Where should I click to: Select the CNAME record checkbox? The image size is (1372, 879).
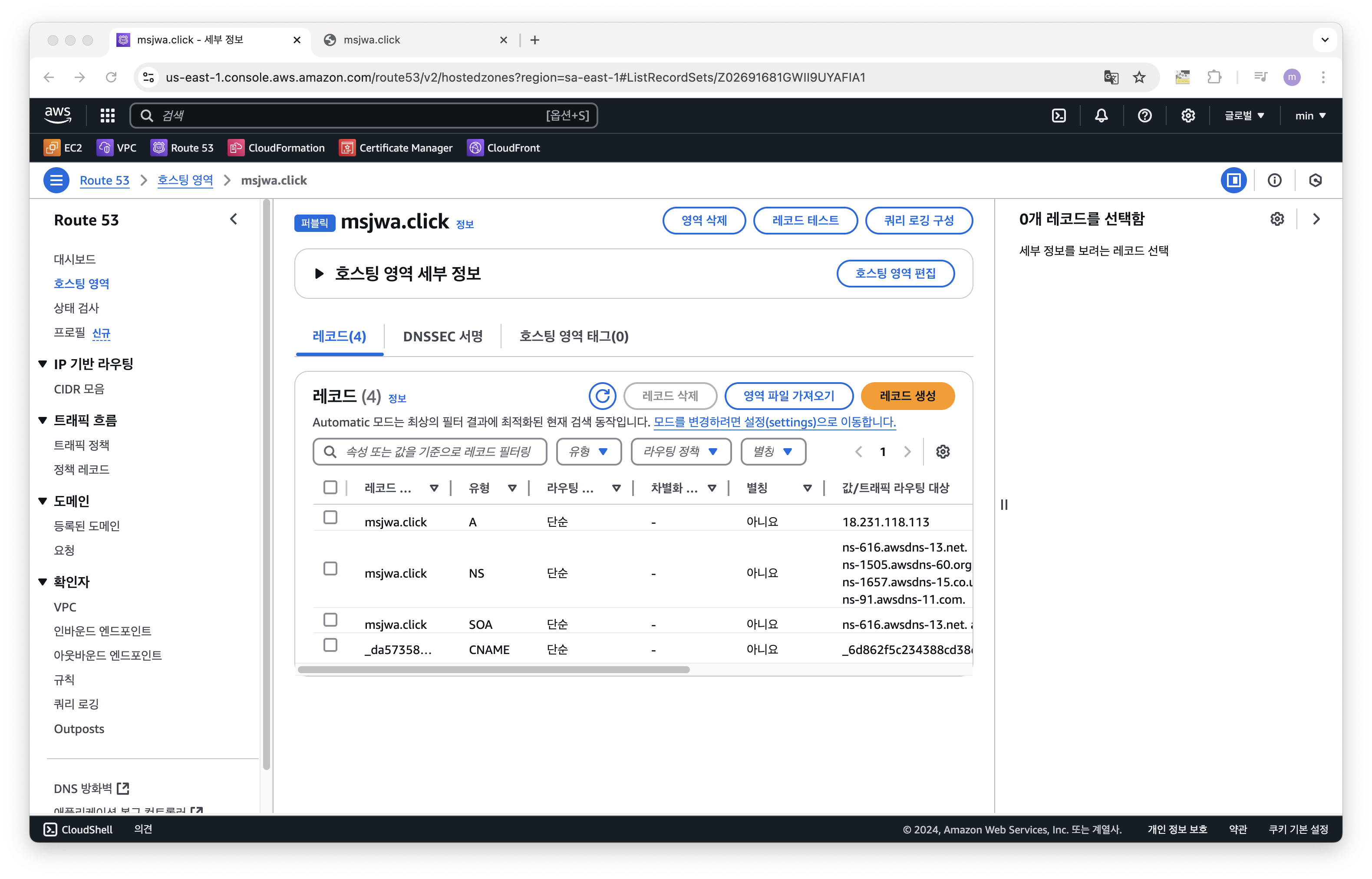pos(330,645)
